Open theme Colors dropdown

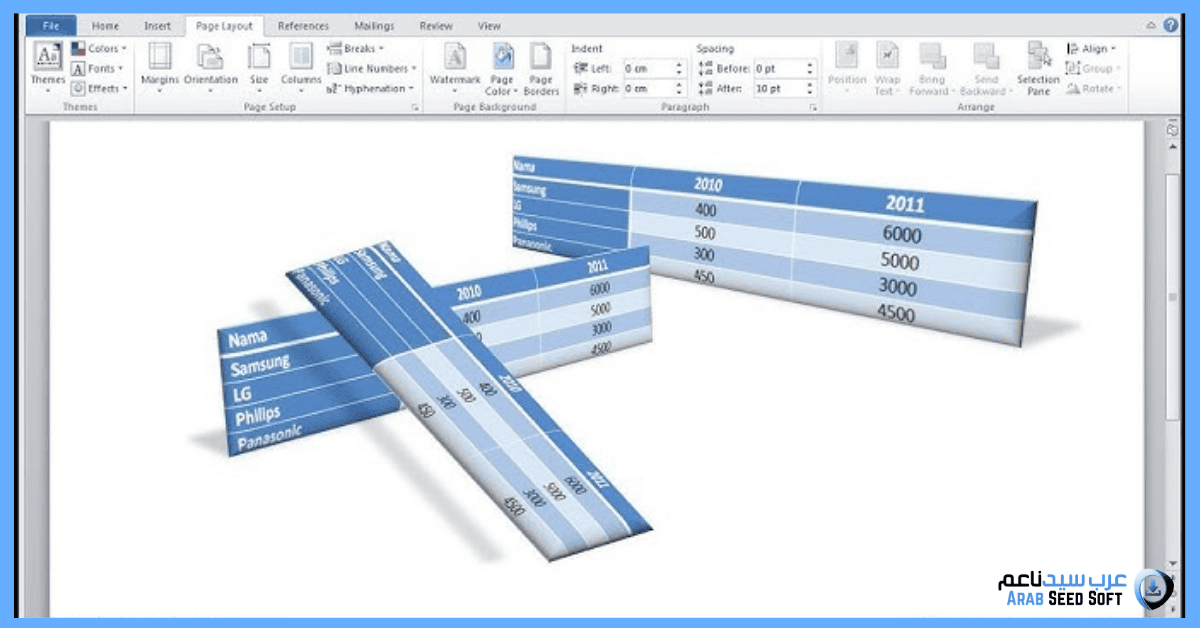click(x=99, y=48)
